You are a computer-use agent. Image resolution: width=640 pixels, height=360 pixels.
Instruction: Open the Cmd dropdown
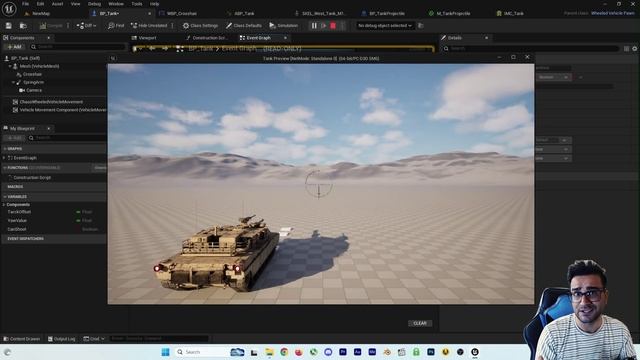pyautogui.click(x=94, y=339)
